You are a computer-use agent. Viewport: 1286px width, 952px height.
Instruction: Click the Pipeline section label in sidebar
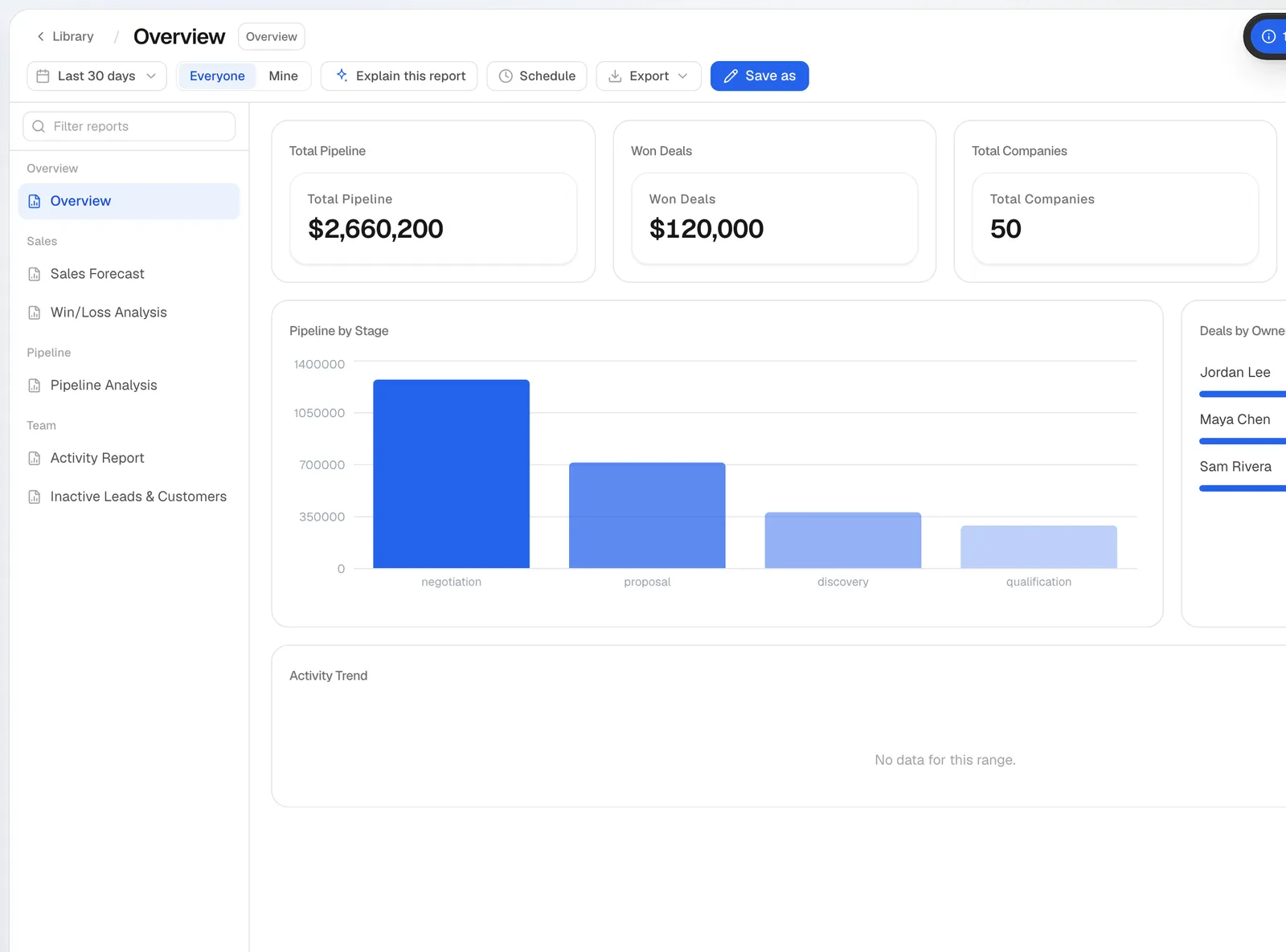coord(49,353)
